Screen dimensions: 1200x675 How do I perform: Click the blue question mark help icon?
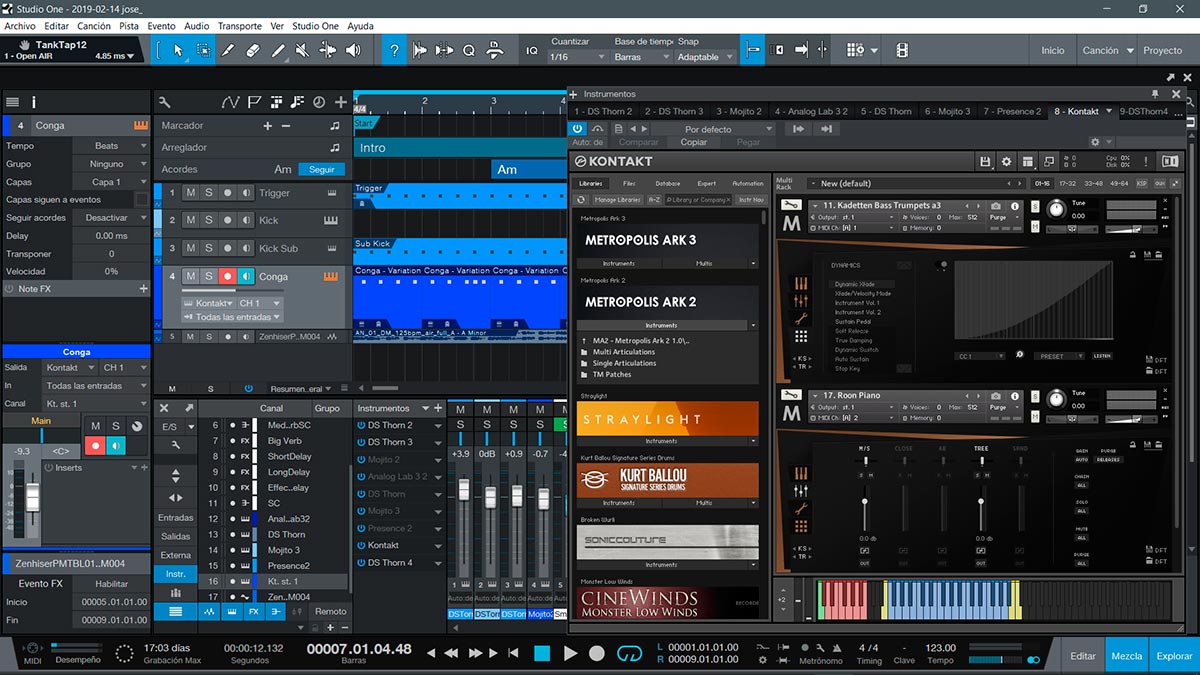coord(394,50)
